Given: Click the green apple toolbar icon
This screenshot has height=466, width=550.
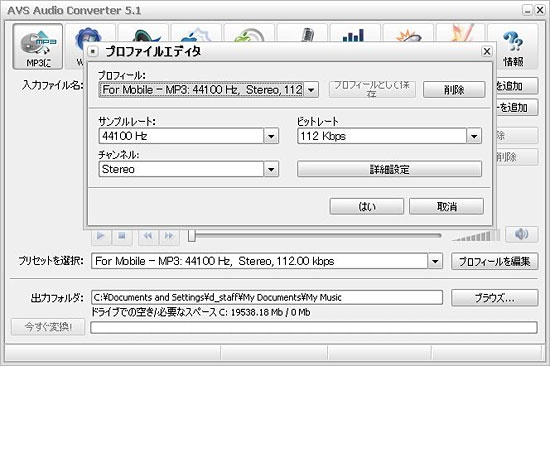Looking at the screenshot, I should coord(249,33).
